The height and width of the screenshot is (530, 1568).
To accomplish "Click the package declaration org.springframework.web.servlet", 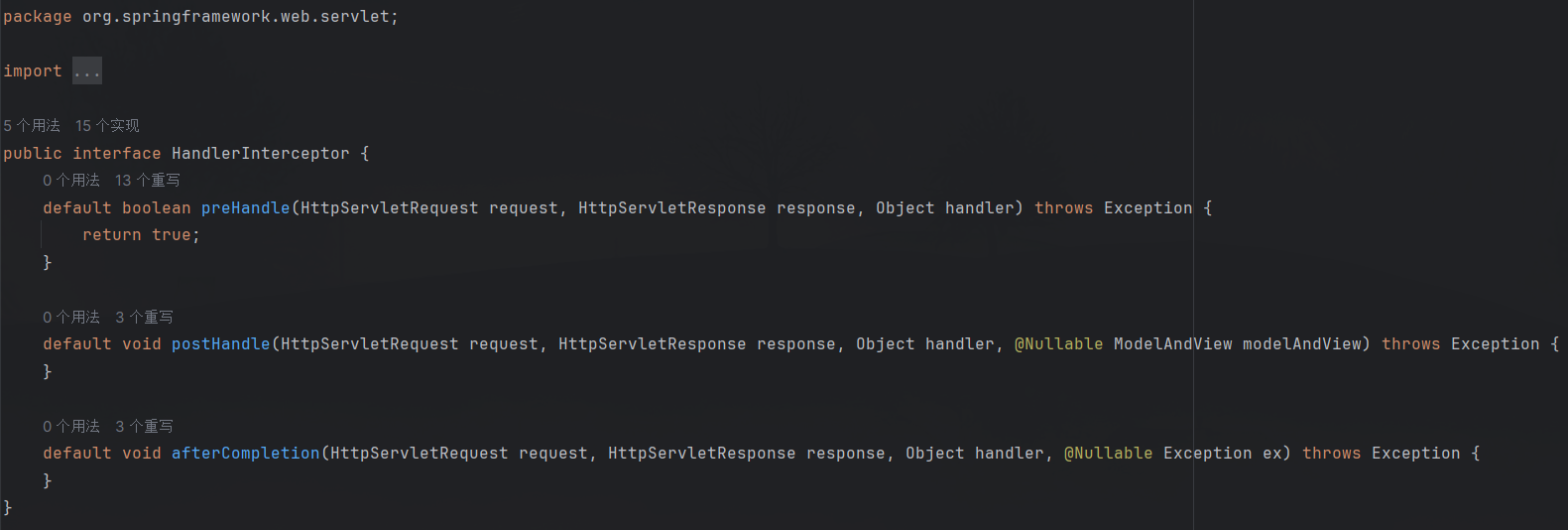I will point(236,17).
